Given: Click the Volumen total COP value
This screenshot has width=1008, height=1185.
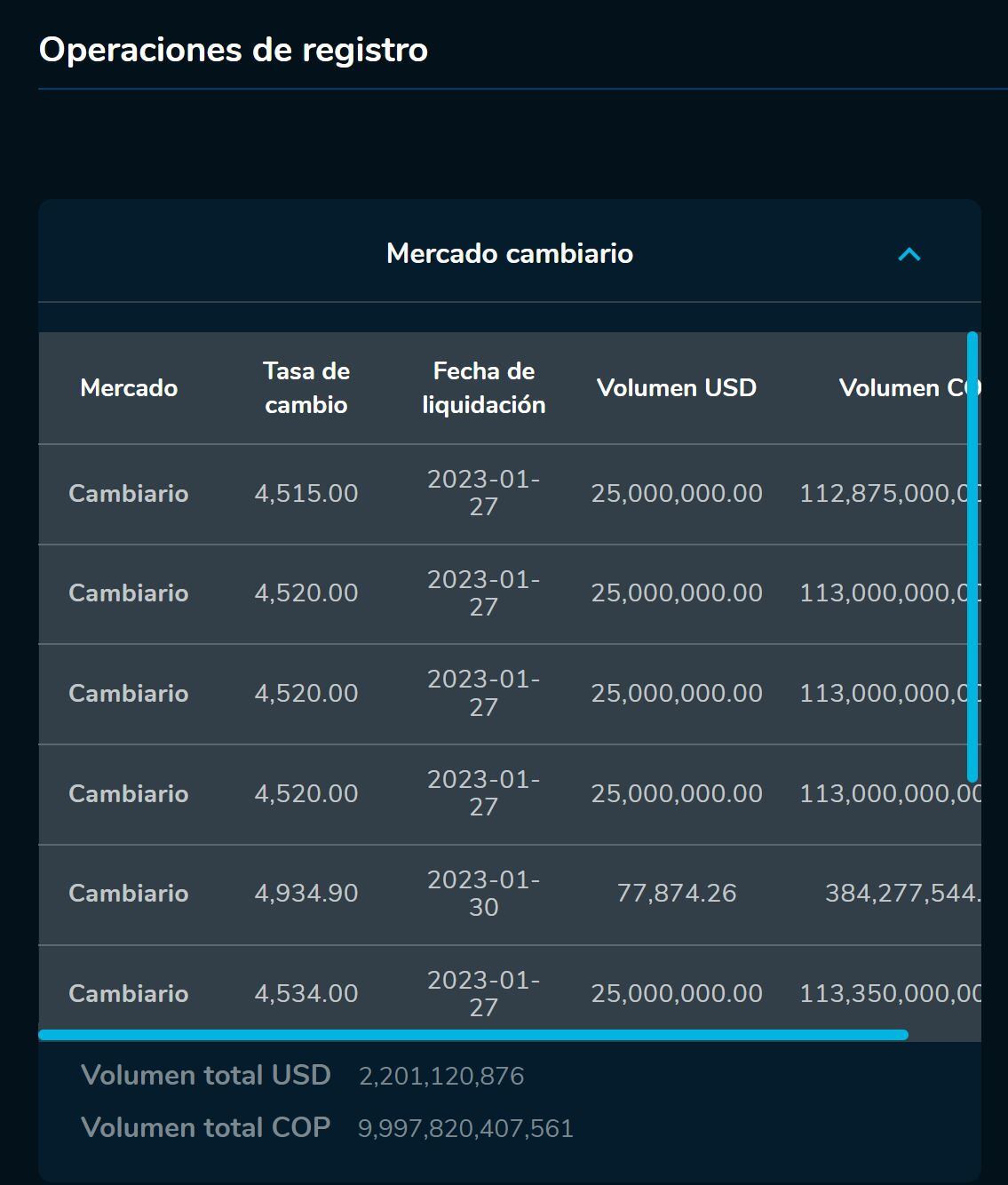Looking at the screenshot, I should tap(465, 1127).
